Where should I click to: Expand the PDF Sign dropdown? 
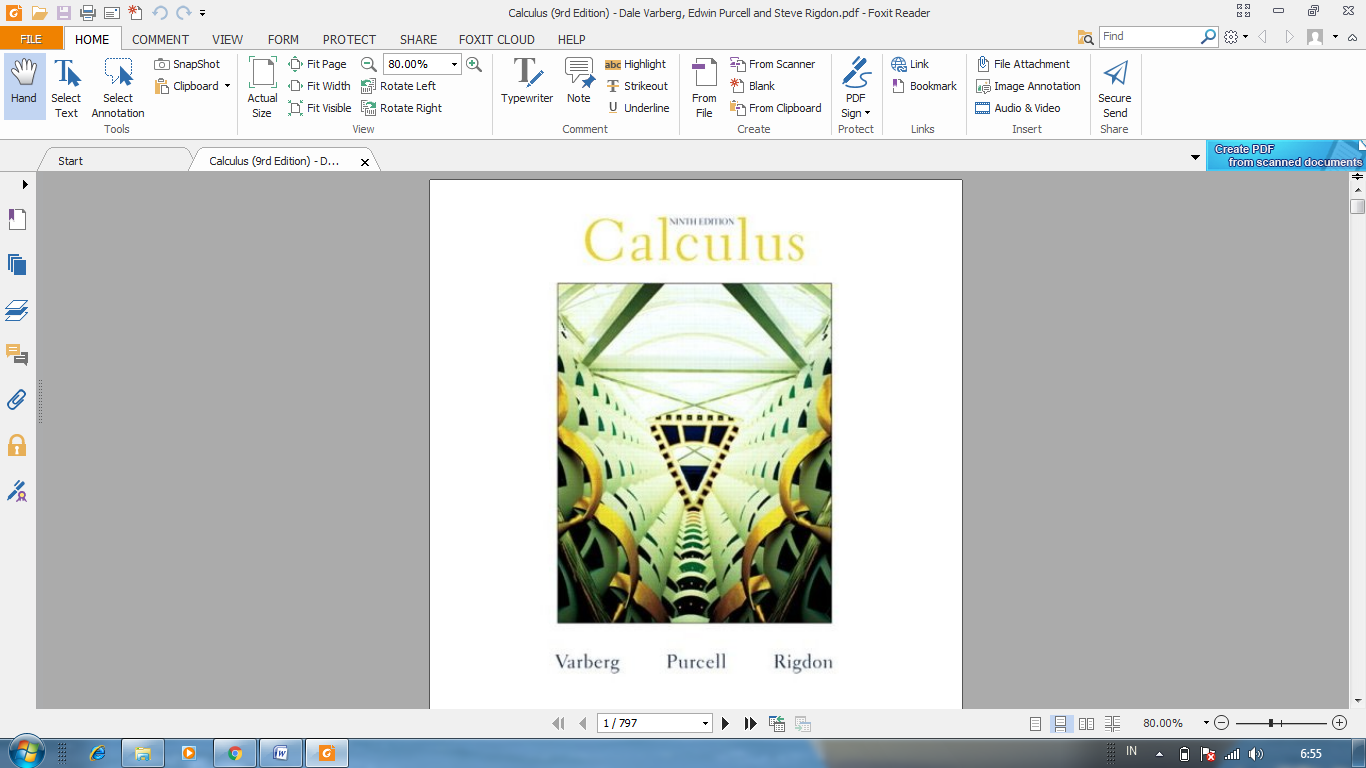[x=867, y=113]
